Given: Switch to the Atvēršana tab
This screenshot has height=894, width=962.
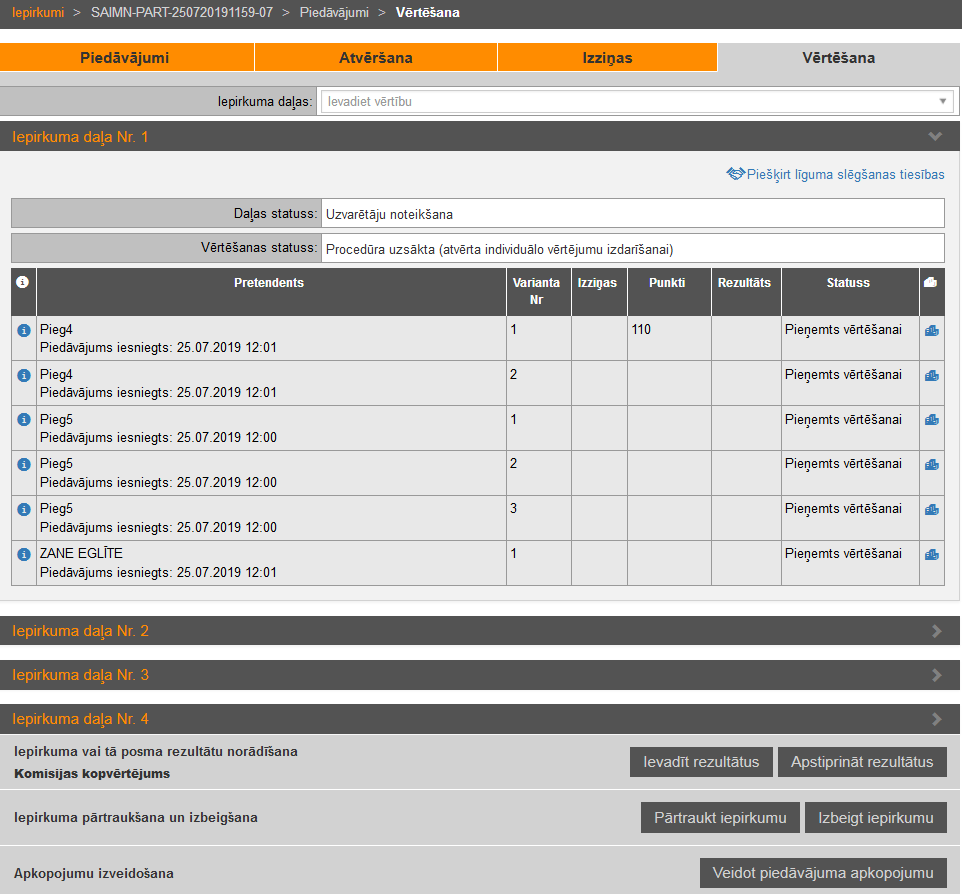Looking at the screenshot, I should point(375,58).
